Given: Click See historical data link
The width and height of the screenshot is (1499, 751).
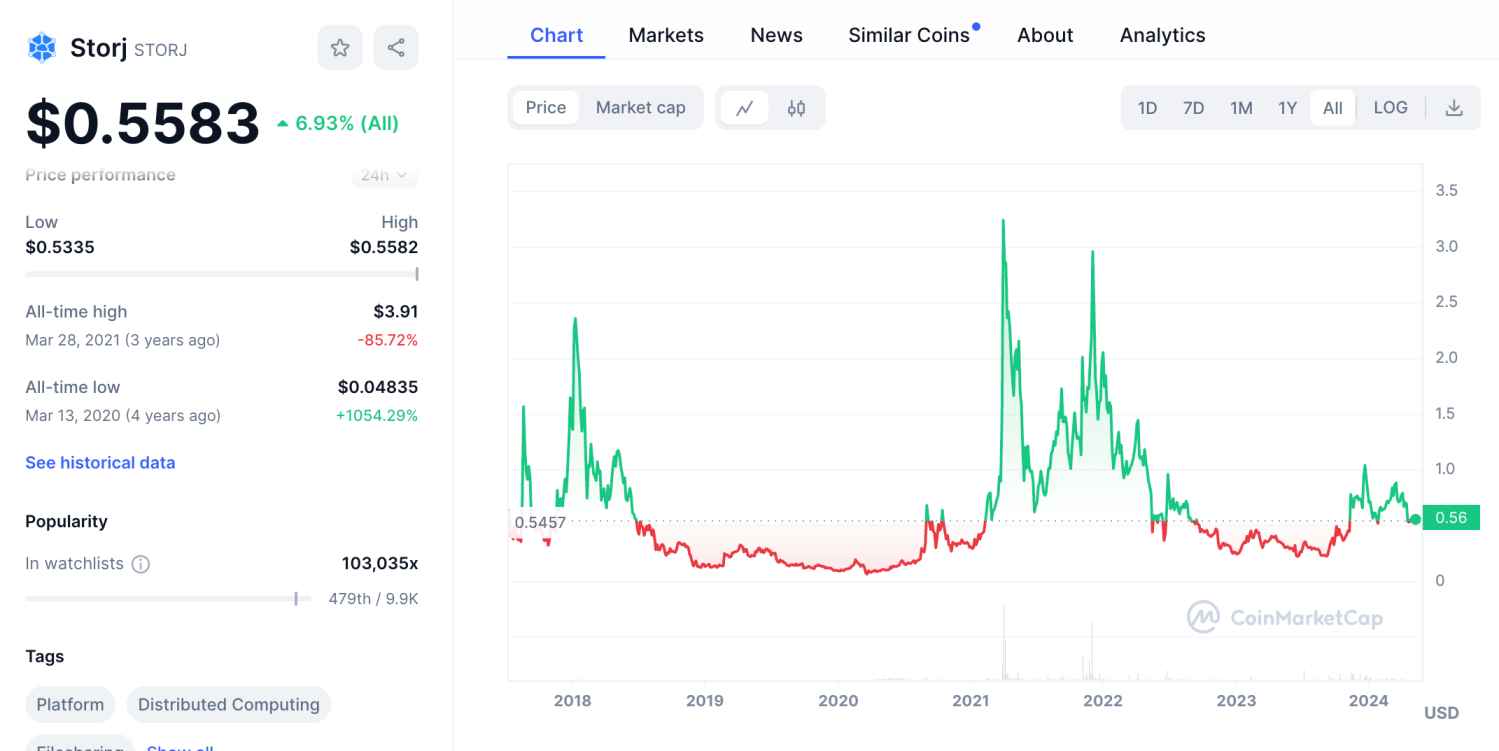Looking at the screenshot, I should [100, 462].
